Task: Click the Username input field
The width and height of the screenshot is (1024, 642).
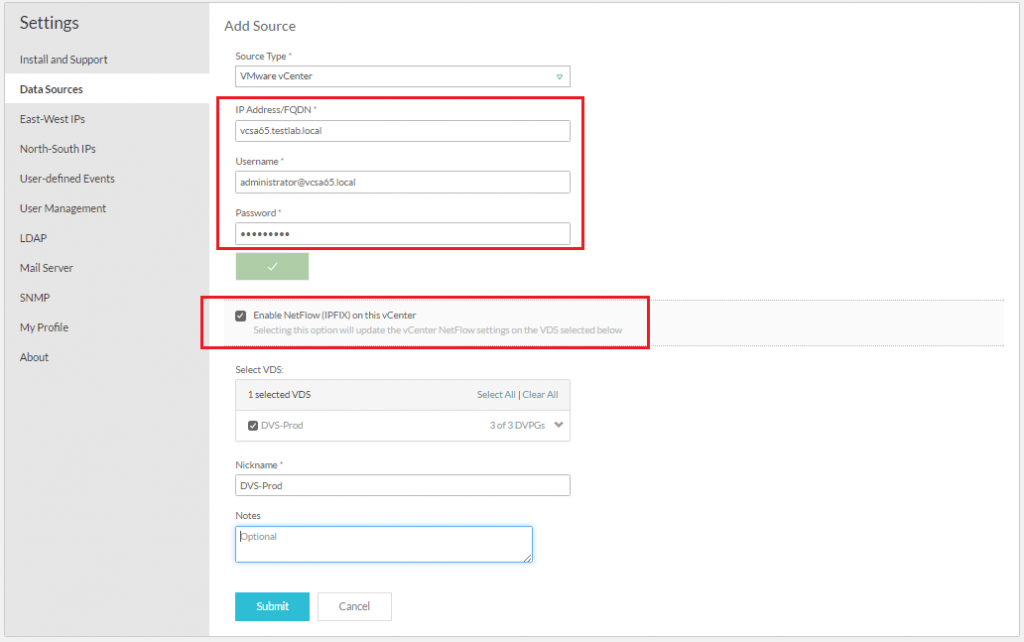Action: tap(402, 182)
